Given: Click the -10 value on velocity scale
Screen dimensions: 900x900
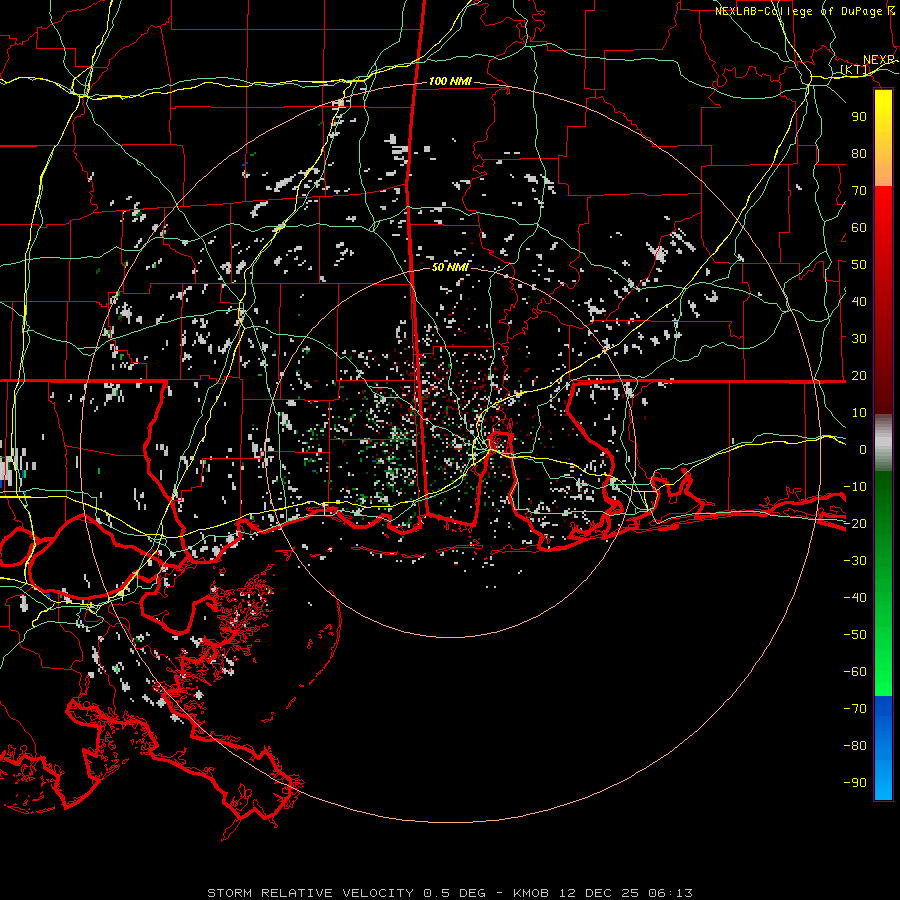Looking at the screenshot, I should (x=855, y=487).
